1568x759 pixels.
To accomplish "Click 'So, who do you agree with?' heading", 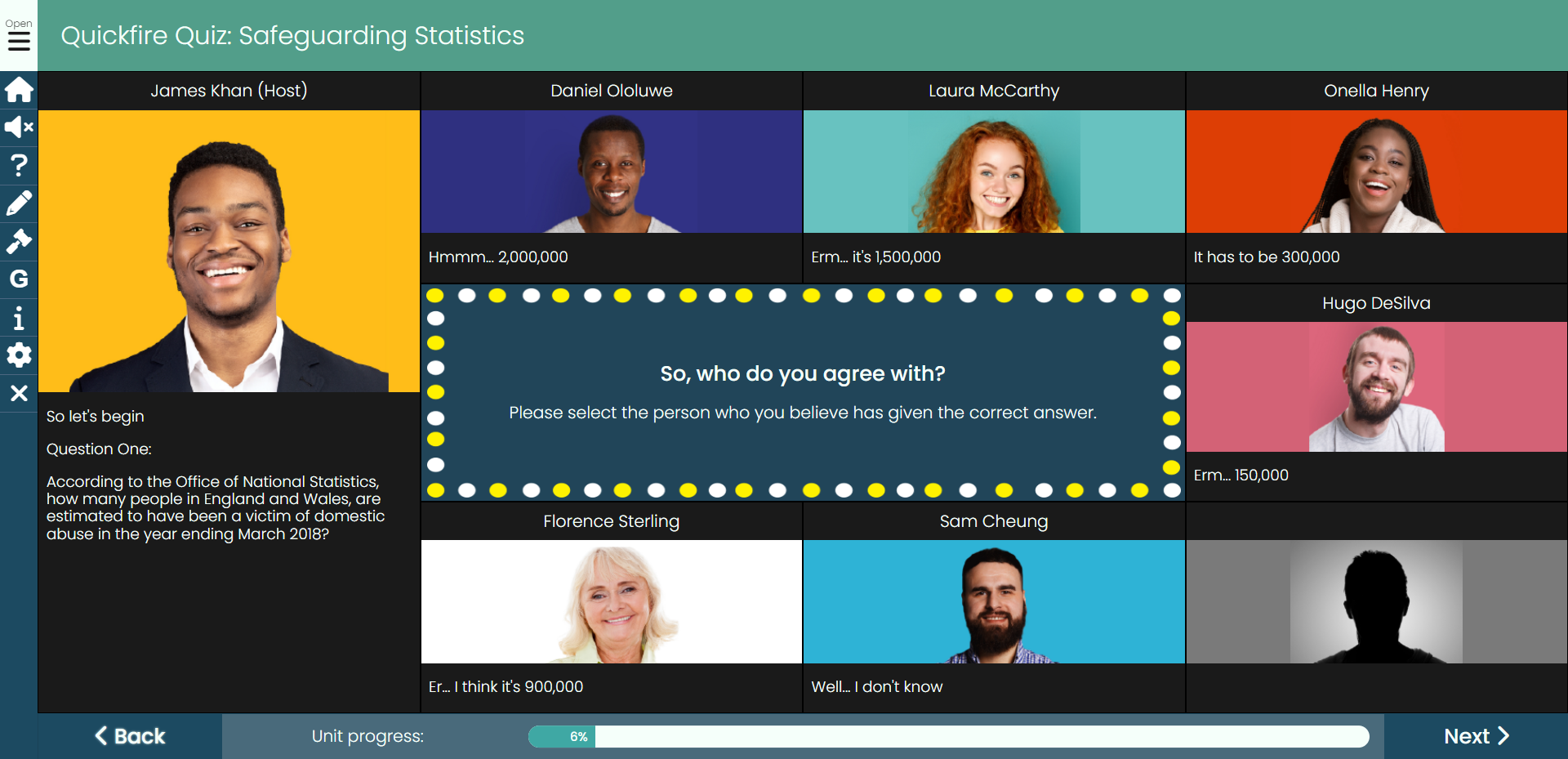I will tap(803, 373).
